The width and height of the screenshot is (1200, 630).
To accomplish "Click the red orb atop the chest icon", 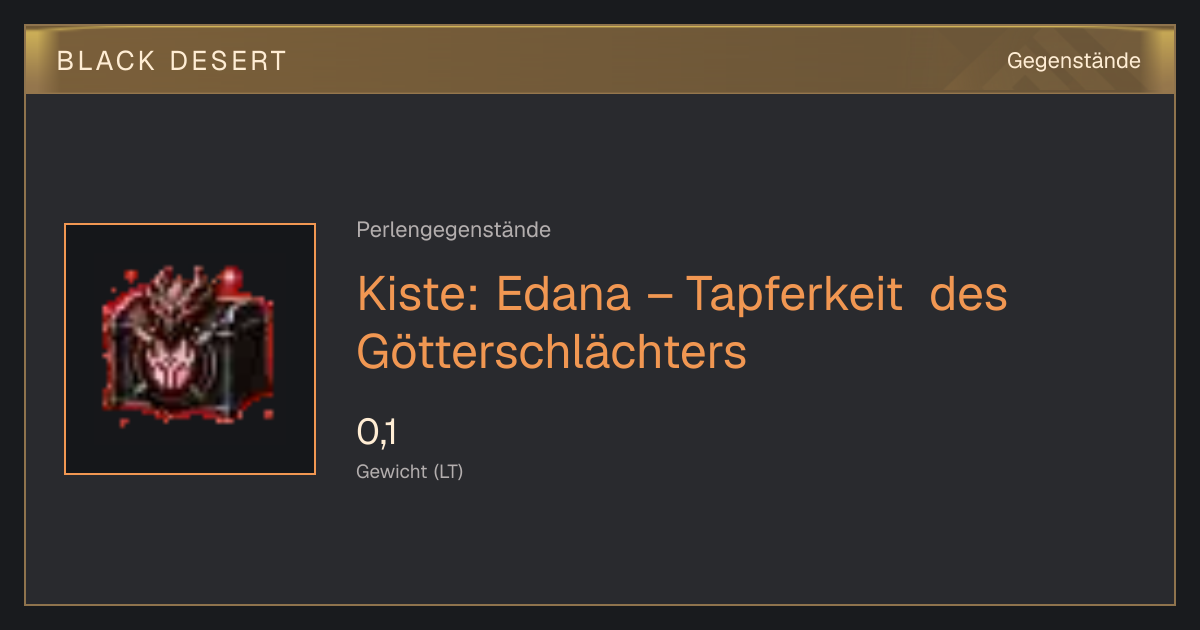I will [232, 278].
